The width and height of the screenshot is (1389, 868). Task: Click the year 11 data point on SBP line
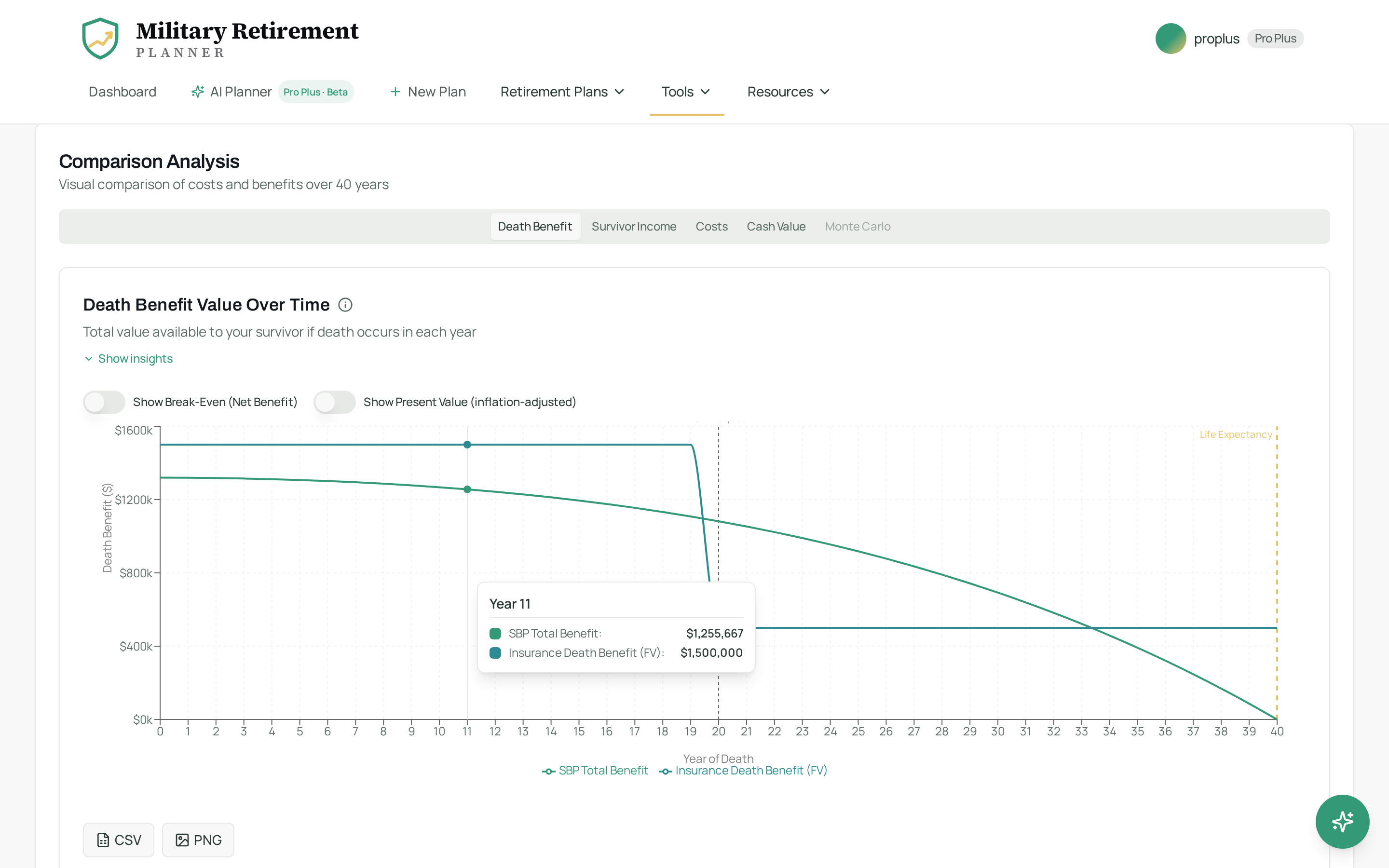(x=467, y=489)
